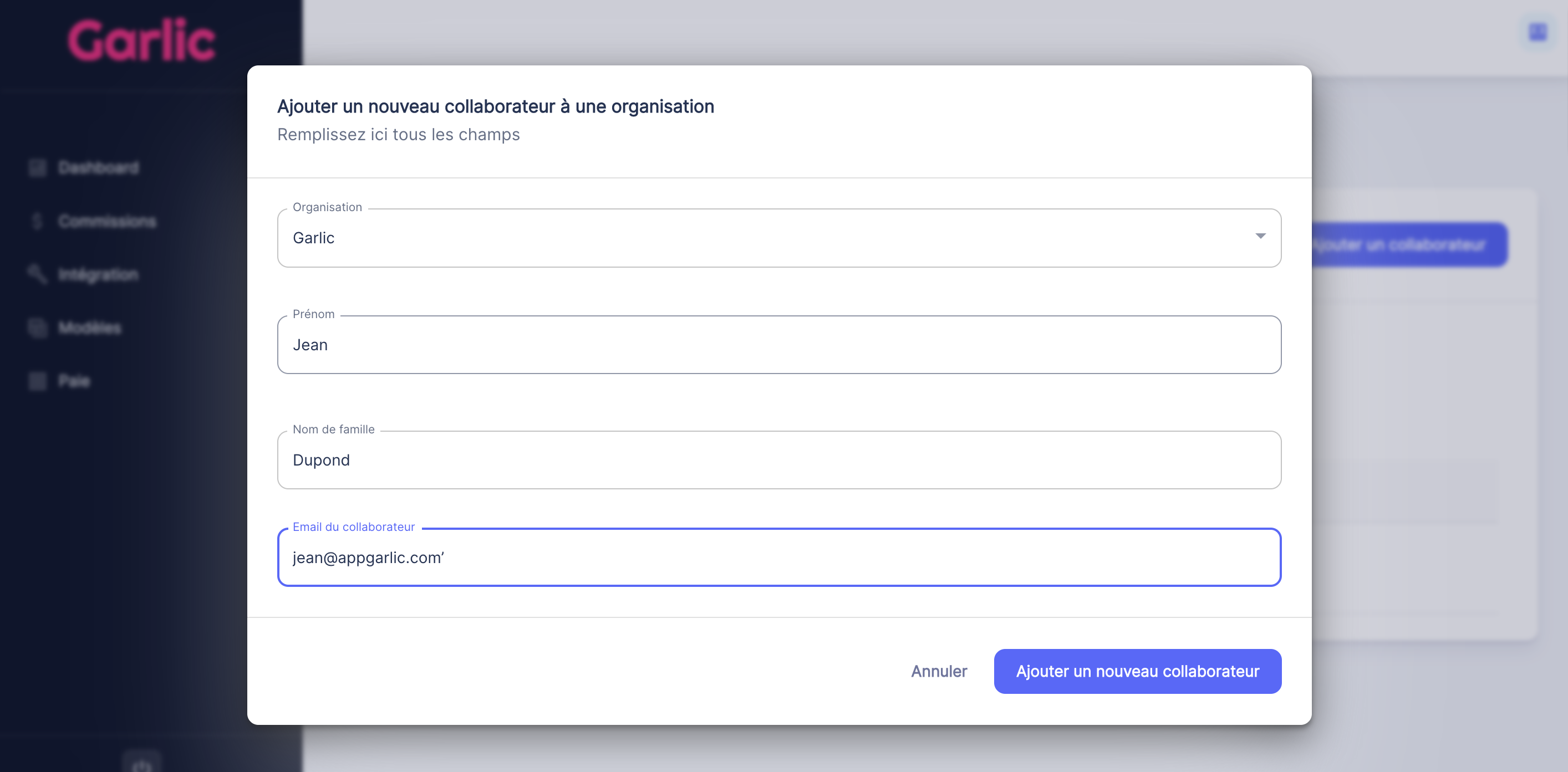1568x772 pixels.
Task: Navigate to Intégration in the sidebar
Action: [x=99, y=274]
